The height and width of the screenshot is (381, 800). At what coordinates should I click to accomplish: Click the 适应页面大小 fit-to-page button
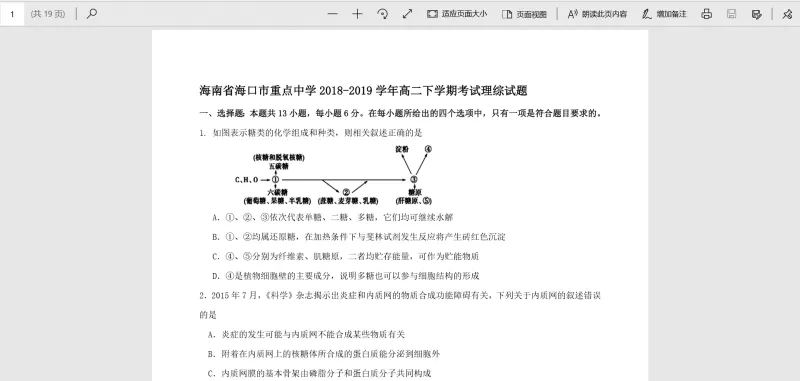[x=457, y=14]
